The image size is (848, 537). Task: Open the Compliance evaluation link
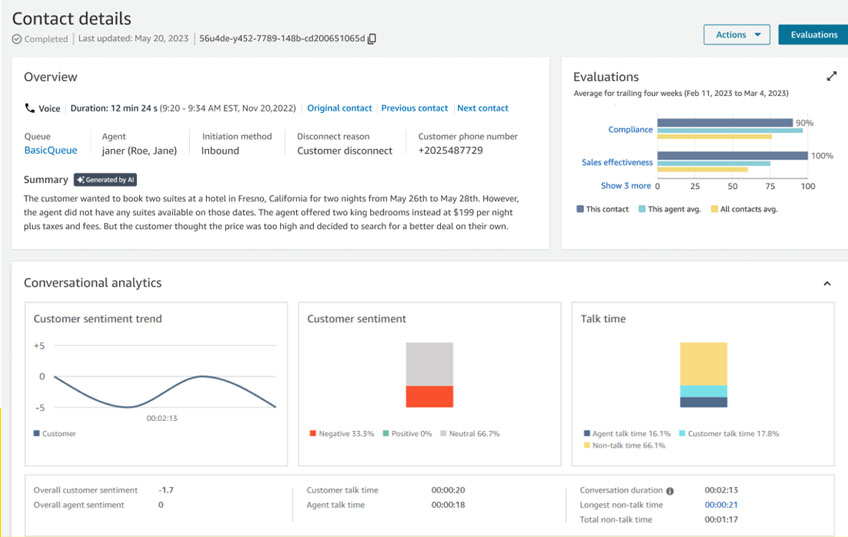tap(630, 130)
